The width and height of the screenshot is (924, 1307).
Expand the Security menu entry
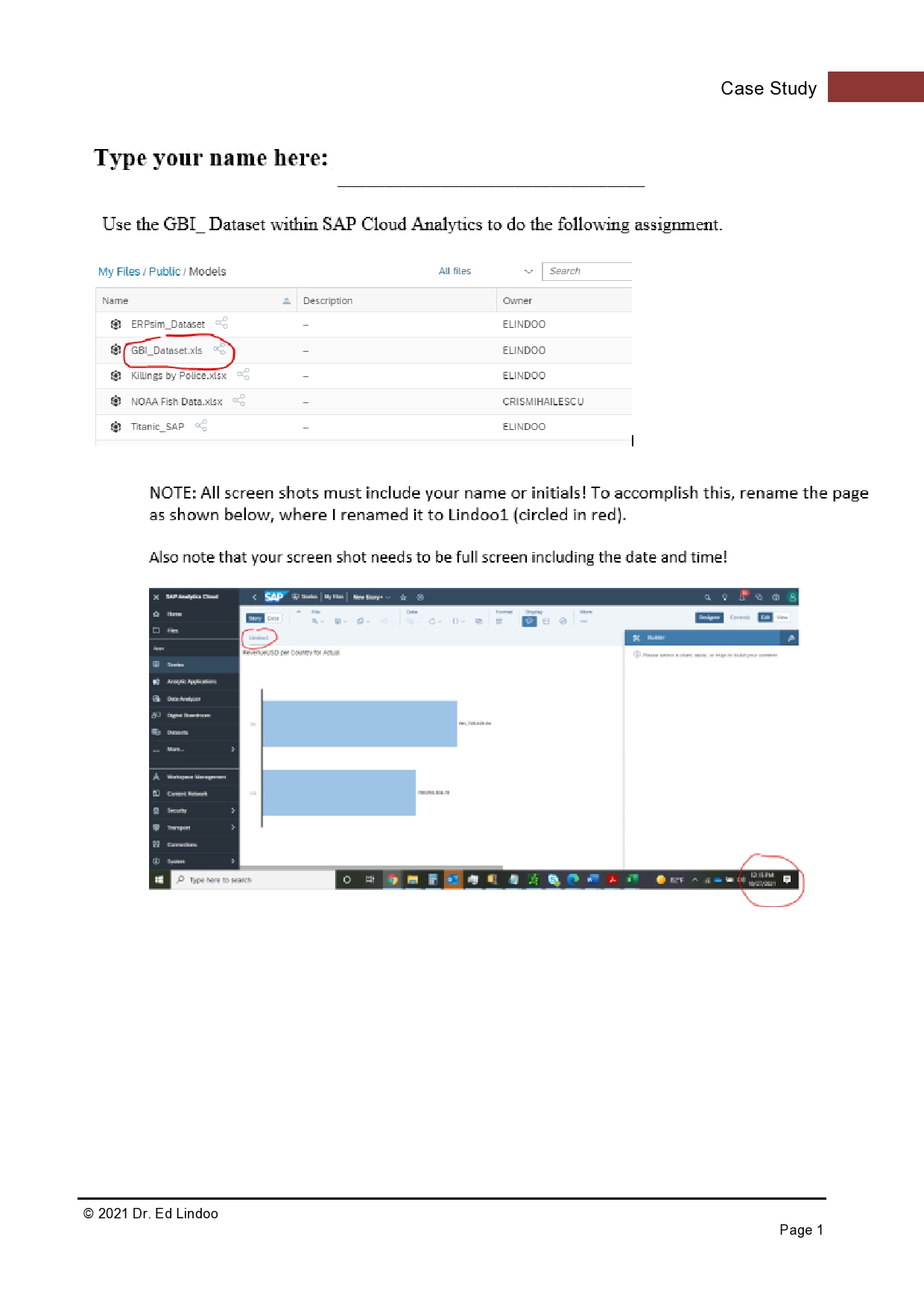[194, 810]
